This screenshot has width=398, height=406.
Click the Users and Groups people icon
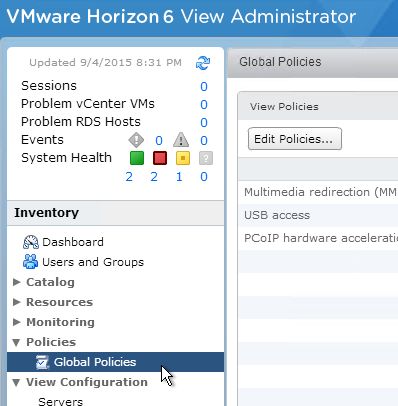click(x=31, y=262)
